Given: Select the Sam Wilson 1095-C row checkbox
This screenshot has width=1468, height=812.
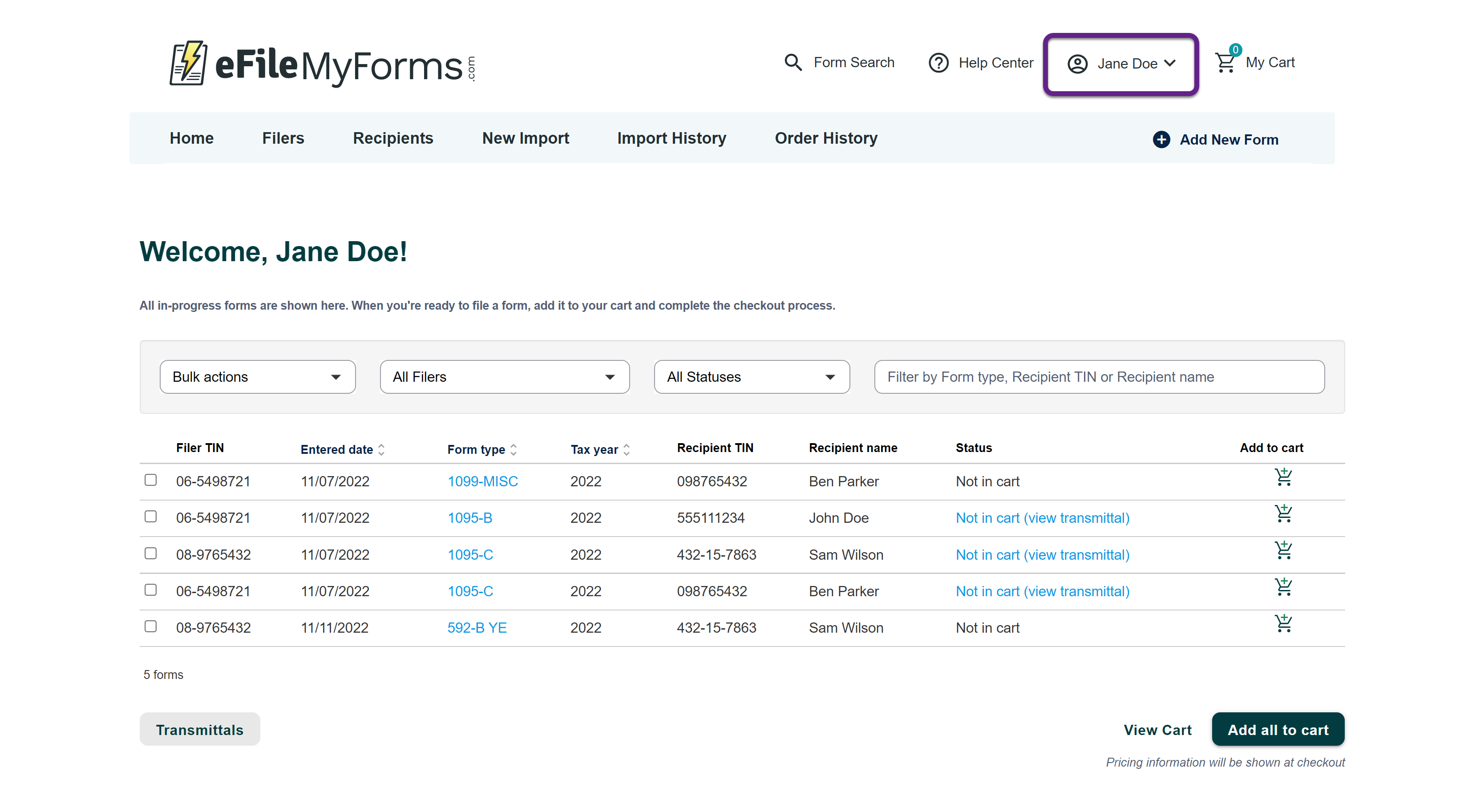Looking at the screenshot, I should (150, 553).
